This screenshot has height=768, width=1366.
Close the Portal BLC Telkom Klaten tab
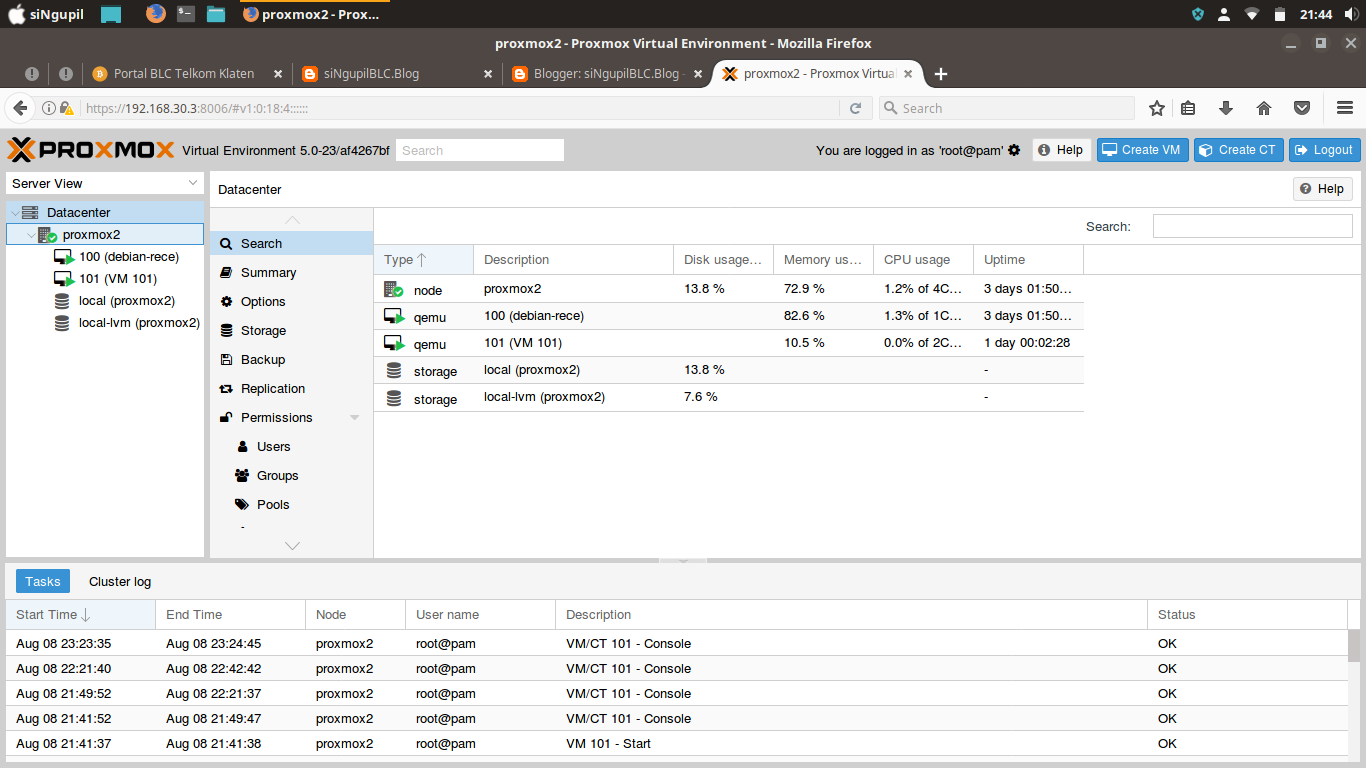point(279,73)
